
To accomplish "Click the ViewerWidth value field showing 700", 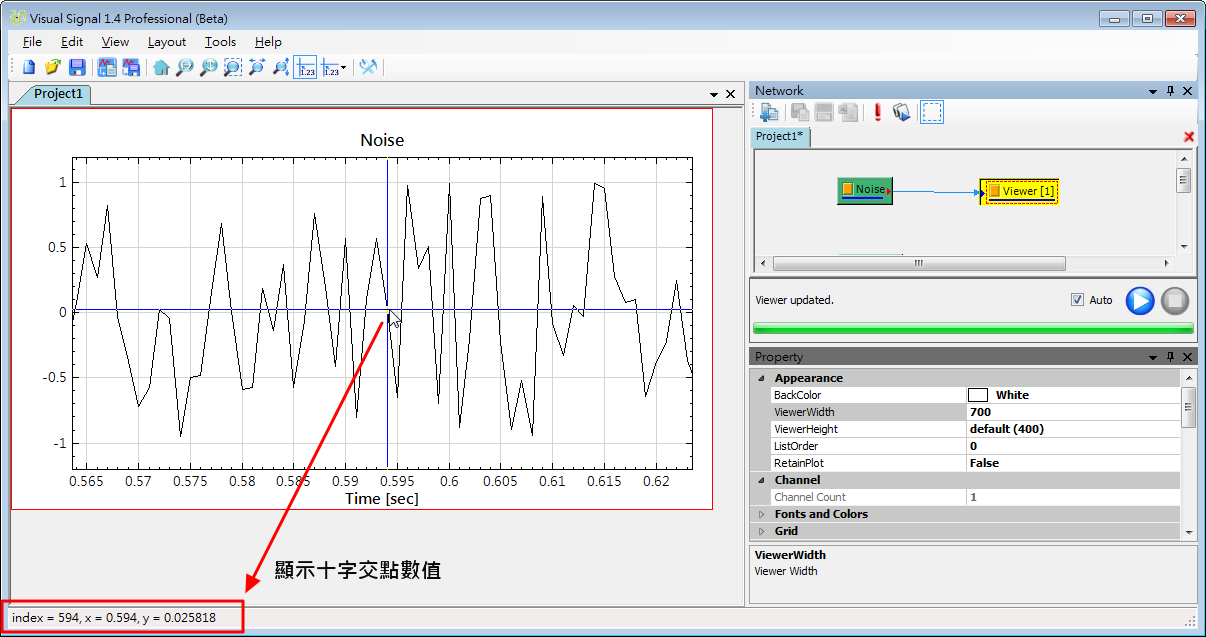I will (1072, 412).
